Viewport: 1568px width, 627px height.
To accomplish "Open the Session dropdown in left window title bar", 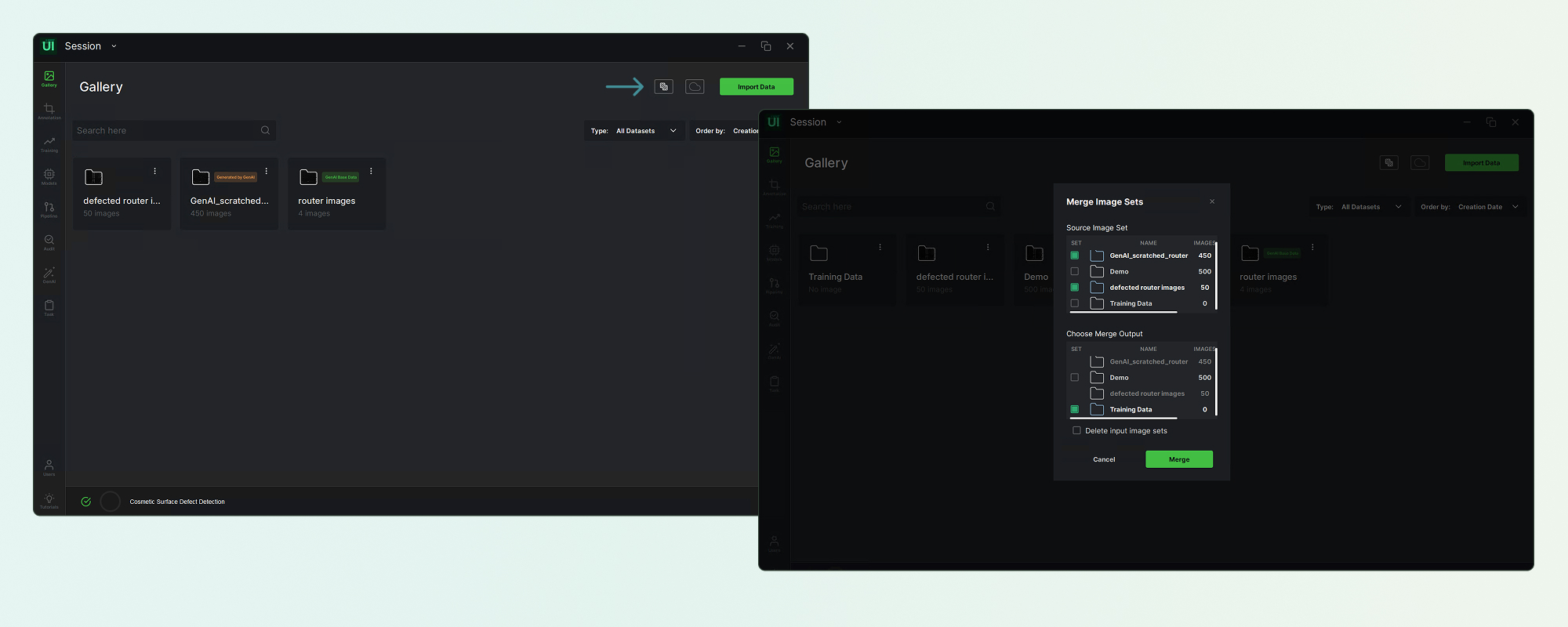I will (x=91, y=46).
